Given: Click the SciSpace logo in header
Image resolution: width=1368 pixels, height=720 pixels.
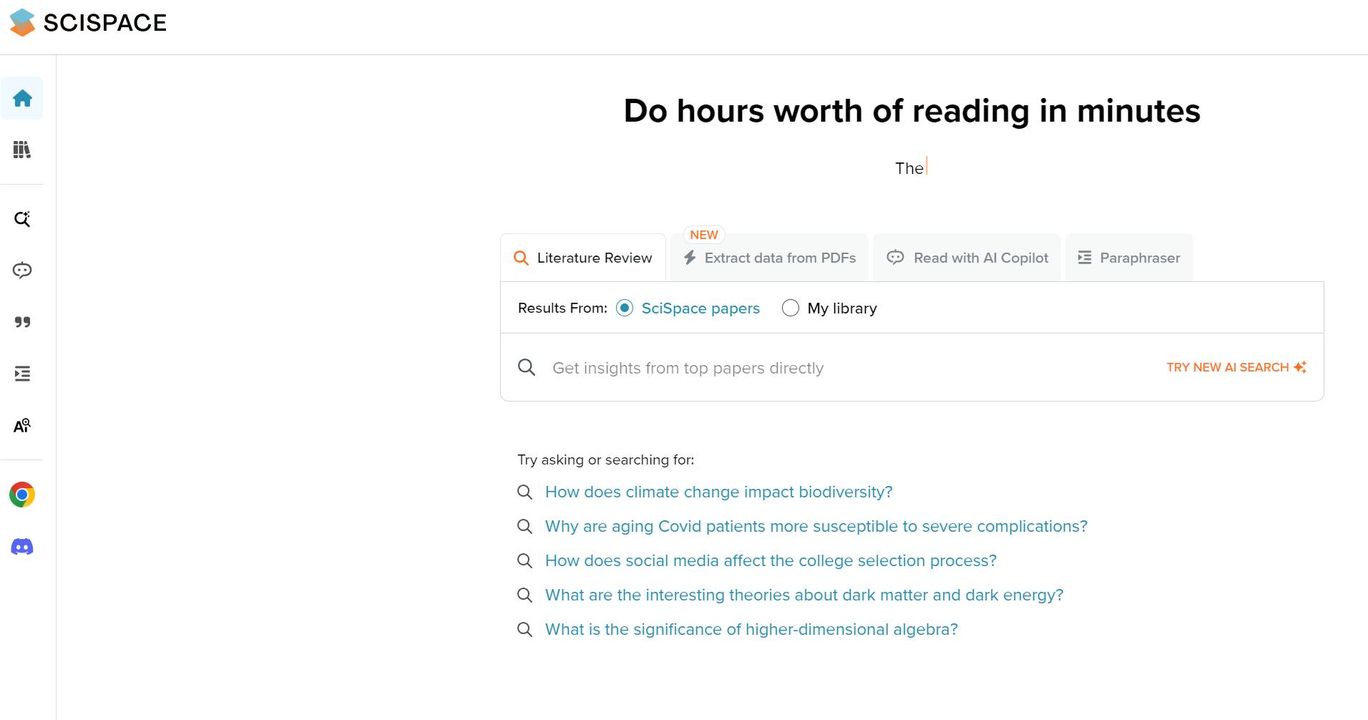Looking at the screenshot, I should (88, 22).
